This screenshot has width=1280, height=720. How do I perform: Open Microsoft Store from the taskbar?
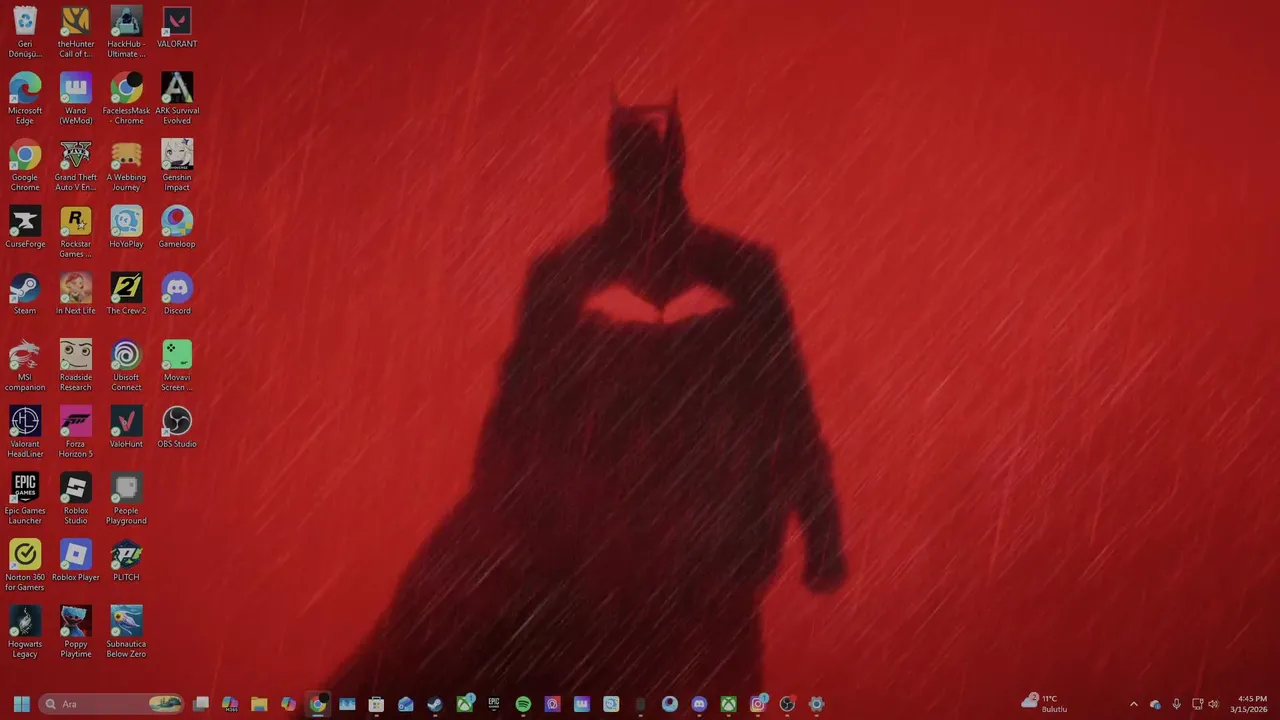pyautogui.click(x=376, y=704)
